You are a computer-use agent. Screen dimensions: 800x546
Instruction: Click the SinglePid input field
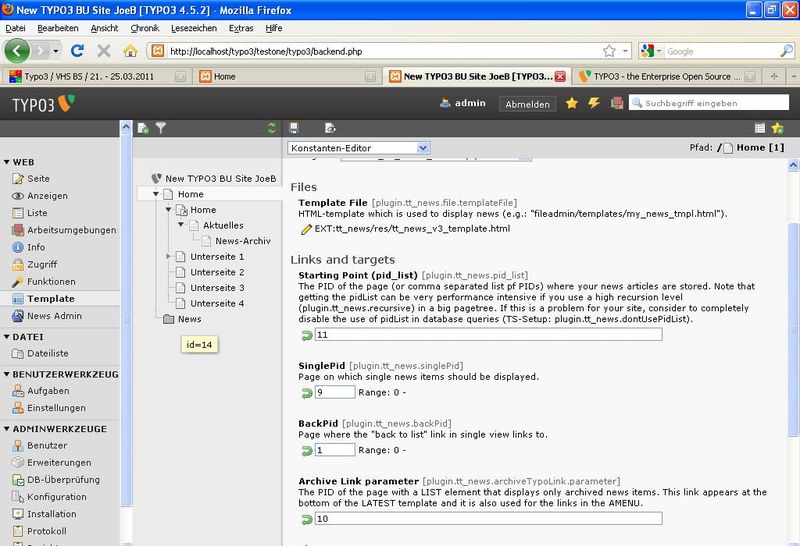pos(335,392)
